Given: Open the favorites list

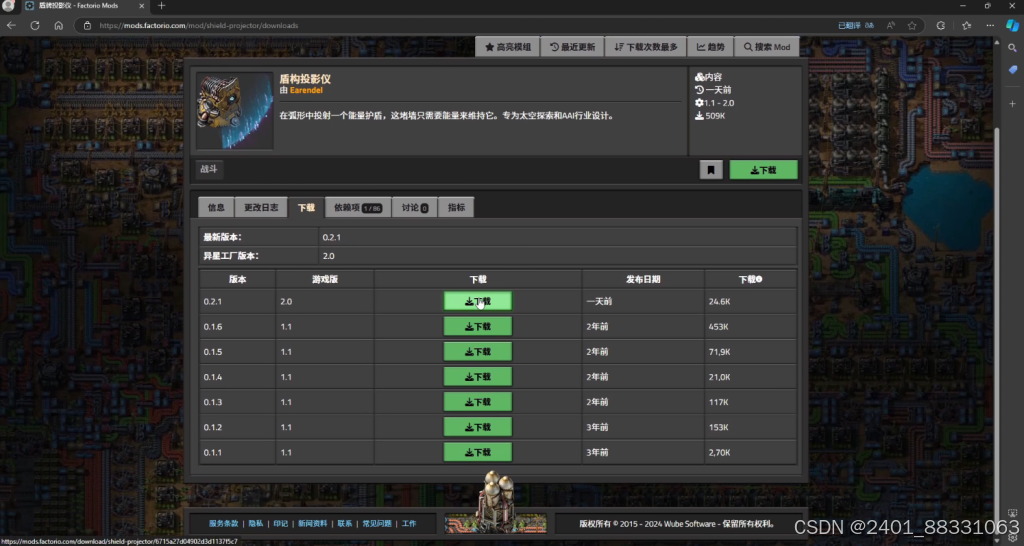Looking at the screenshot, I should point(967,25).
